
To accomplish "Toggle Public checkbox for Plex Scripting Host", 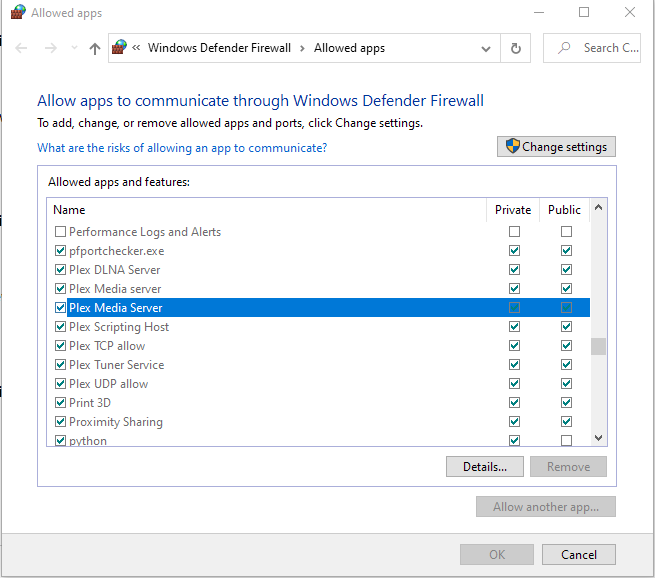I will coord(566,327).
